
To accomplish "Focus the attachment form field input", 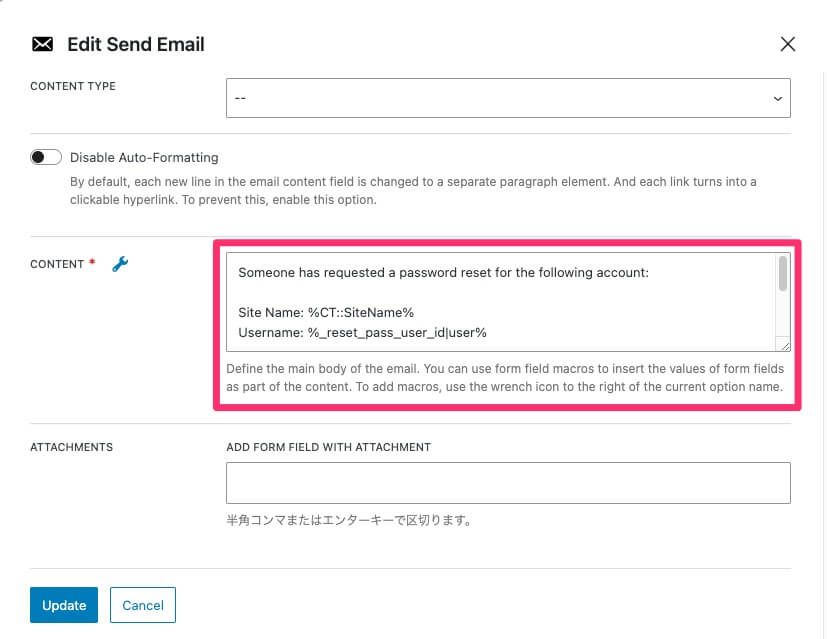I will point(507,482).
